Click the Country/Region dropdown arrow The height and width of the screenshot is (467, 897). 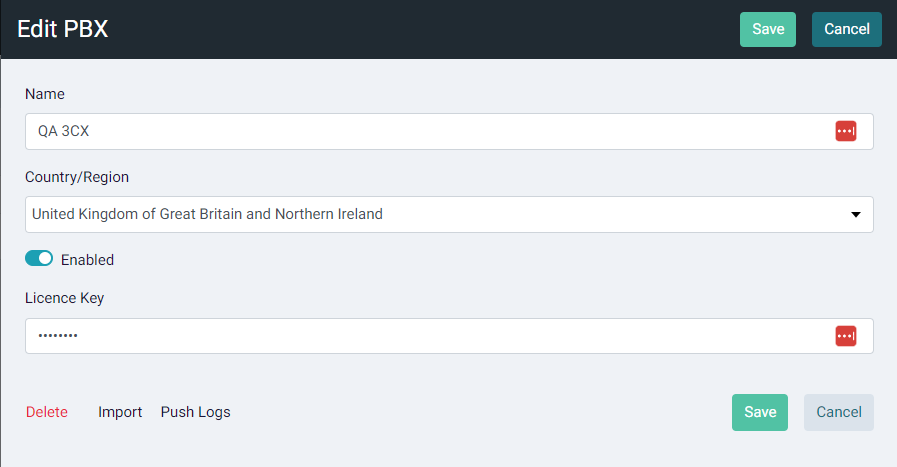[856, 214]
